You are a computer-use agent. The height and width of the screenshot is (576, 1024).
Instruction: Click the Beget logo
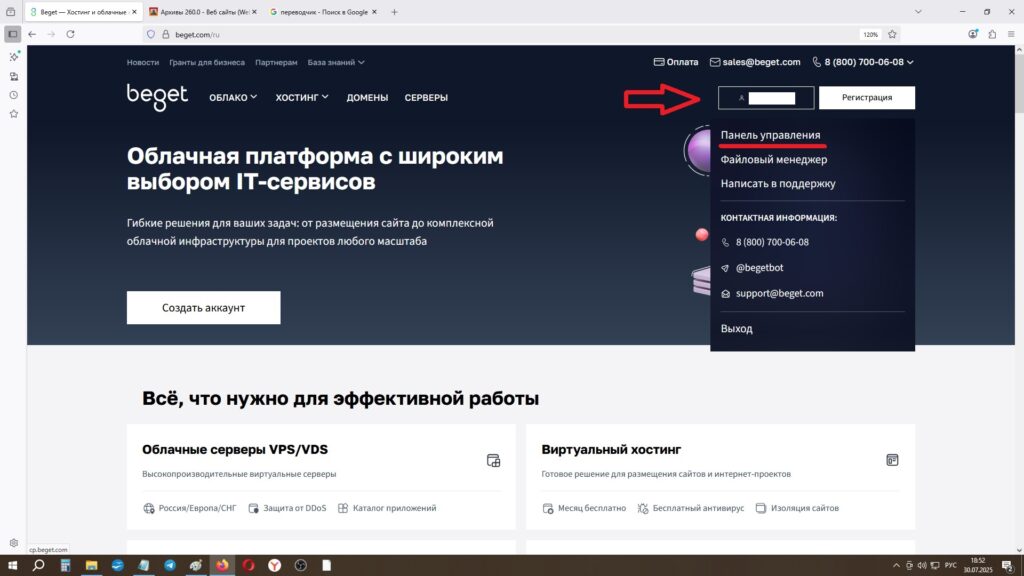tap(157, 97)
